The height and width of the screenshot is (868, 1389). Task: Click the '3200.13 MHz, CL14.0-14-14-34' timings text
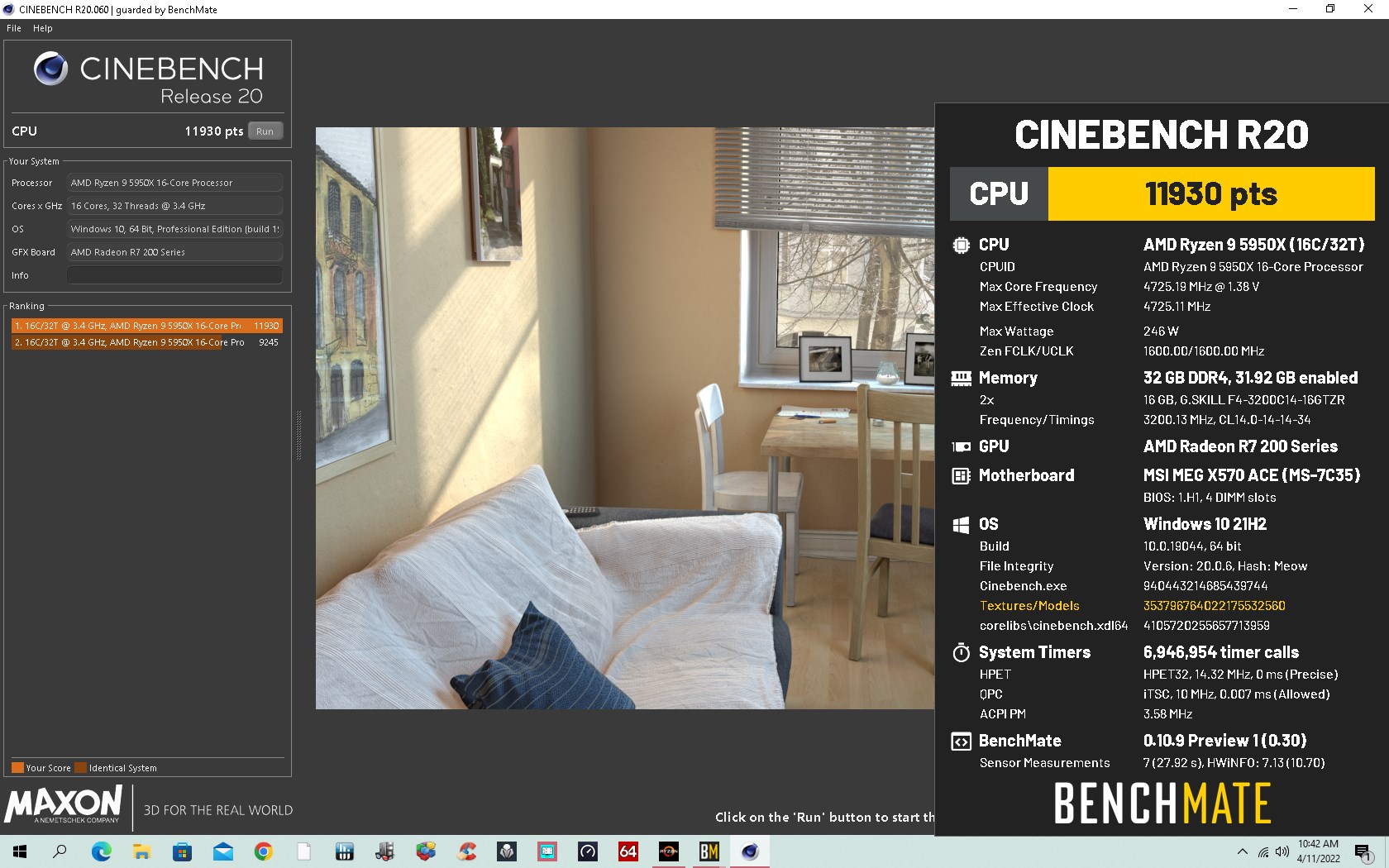(1226, 420)
